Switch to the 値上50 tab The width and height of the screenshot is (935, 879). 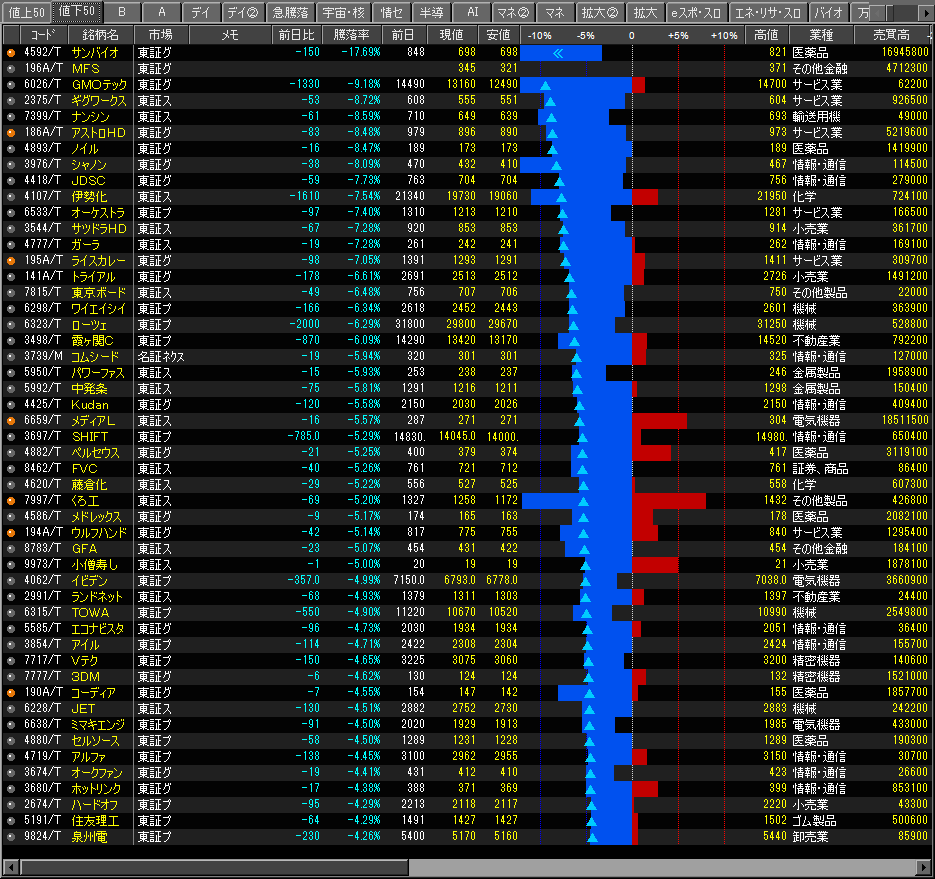tap(25, 12)
